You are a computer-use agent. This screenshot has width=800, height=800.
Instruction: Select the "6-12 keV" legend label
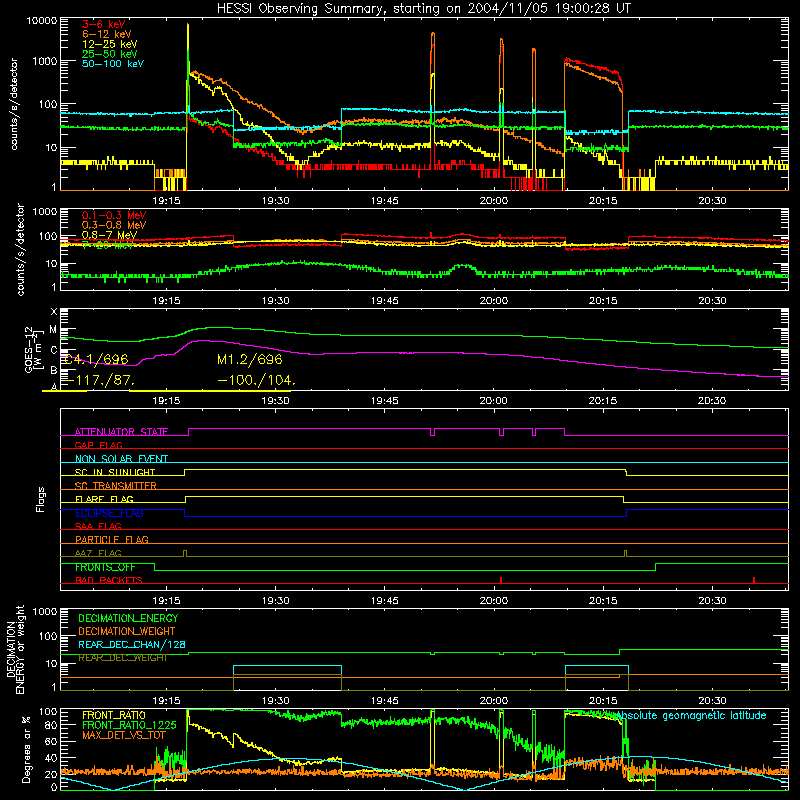click(x=107, y=34)
